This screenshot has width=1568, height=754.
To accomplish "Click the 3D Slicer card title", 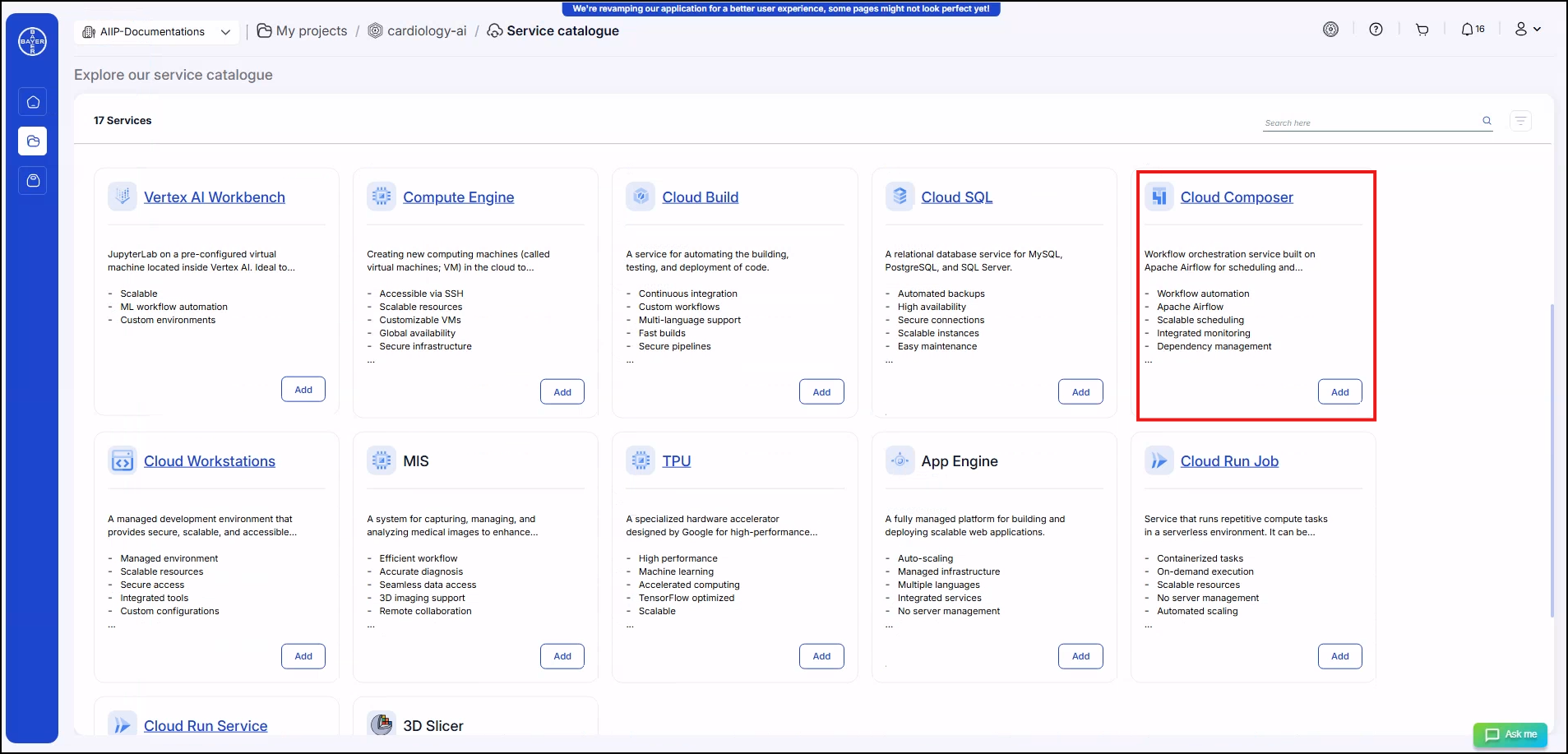I will pyautogui.click(x=432, y=726).
